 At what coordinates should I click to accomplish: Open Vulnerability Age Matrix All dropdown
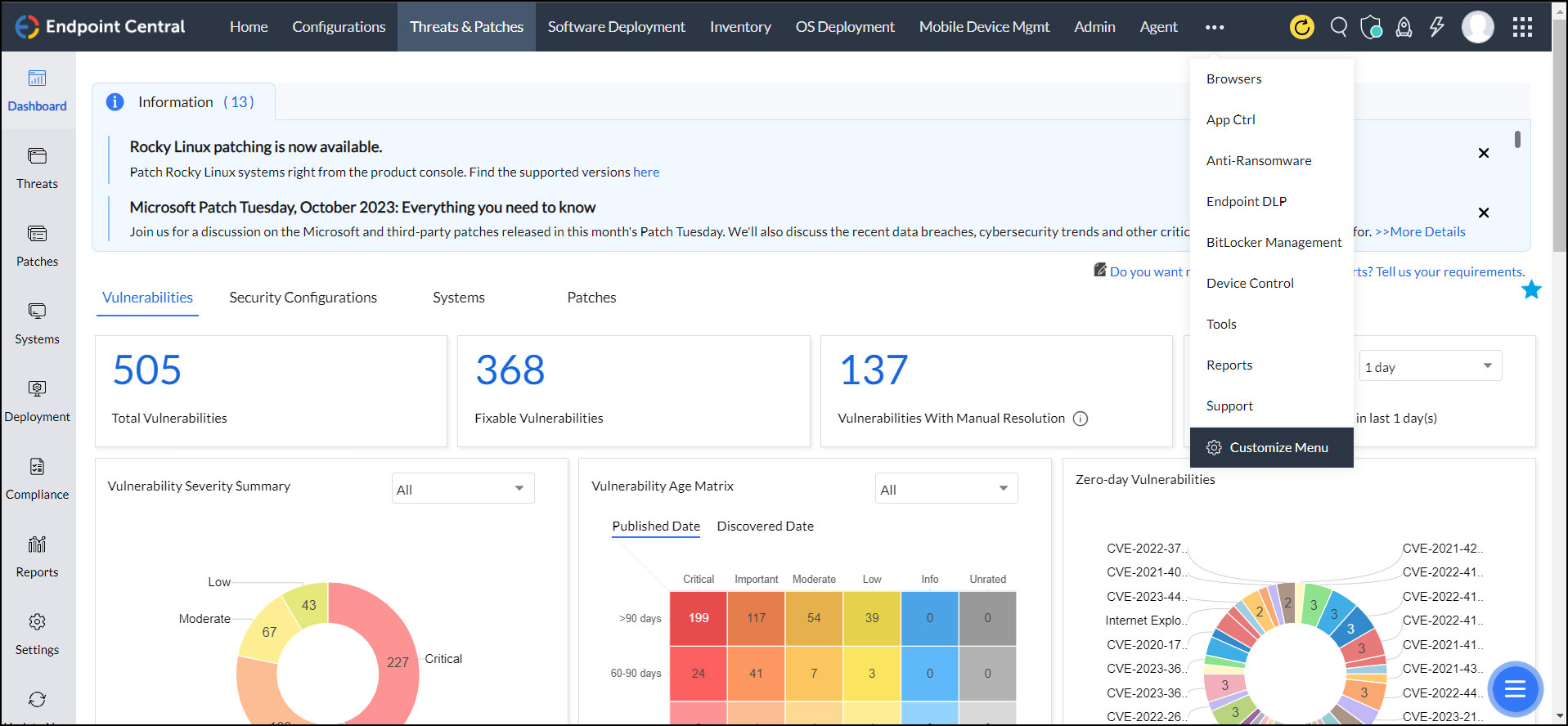(946, 489)
